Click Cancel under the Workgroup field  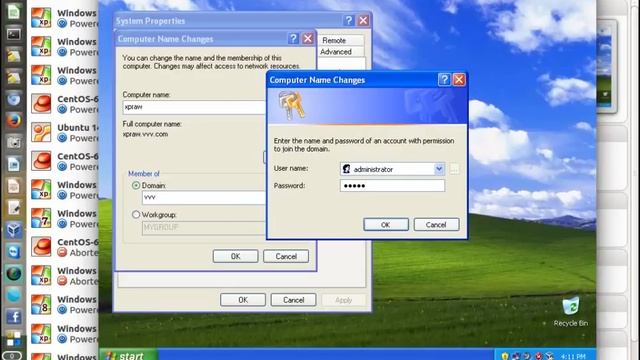click(x=286, y=256)
